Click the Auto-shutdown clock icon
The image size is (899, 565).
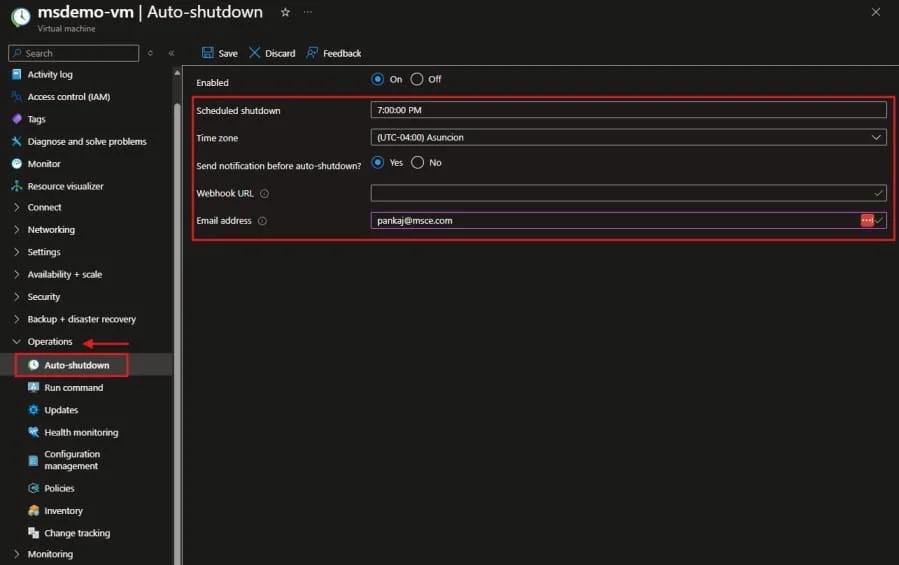point(33,365)
